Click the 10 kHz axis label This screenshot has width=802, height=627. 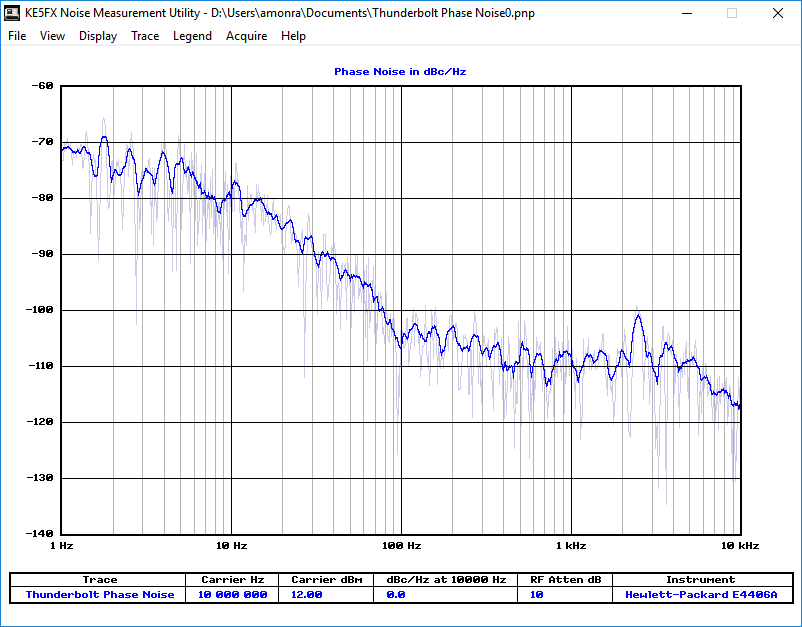(x=740, y=546)
